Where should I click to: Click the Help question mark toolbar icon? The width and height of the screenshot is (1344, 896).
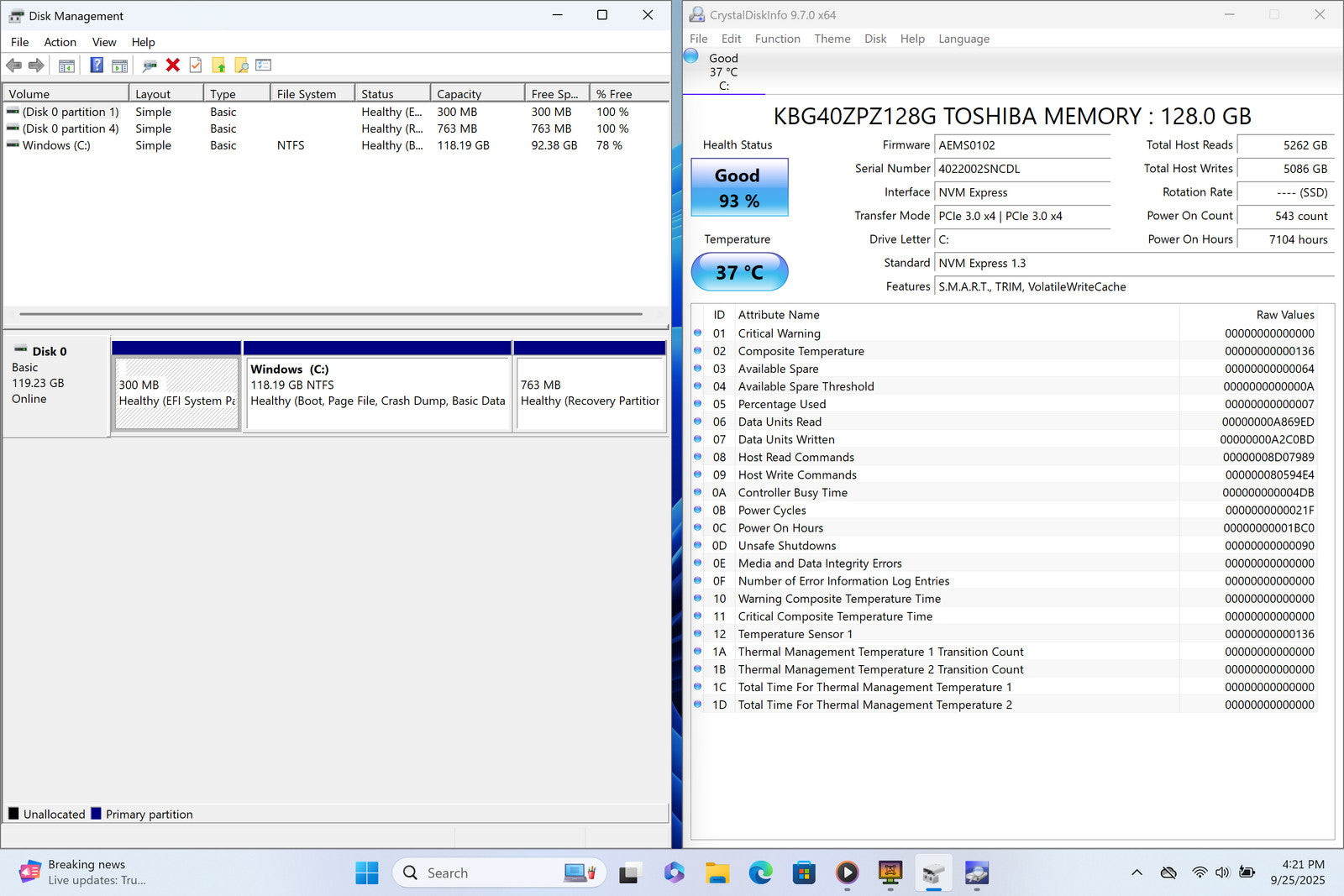point(97,65)
